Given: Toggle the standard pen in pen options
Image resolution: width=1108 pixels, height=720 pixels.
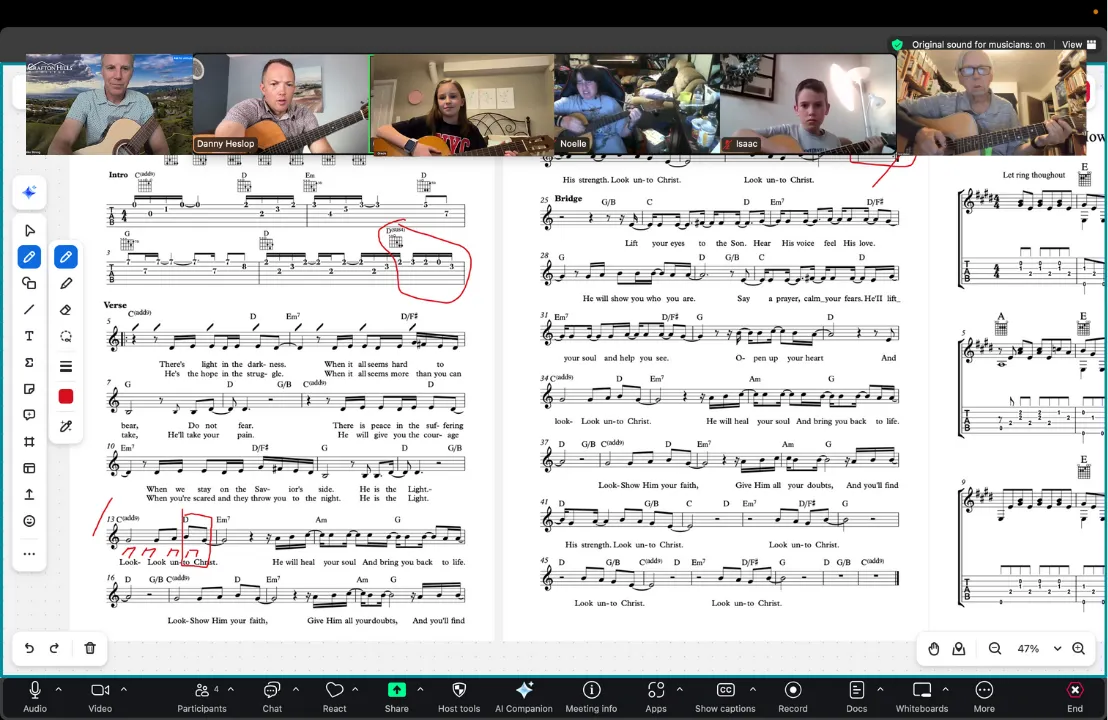Looking at the screenshot, I should tap(66, 256).
